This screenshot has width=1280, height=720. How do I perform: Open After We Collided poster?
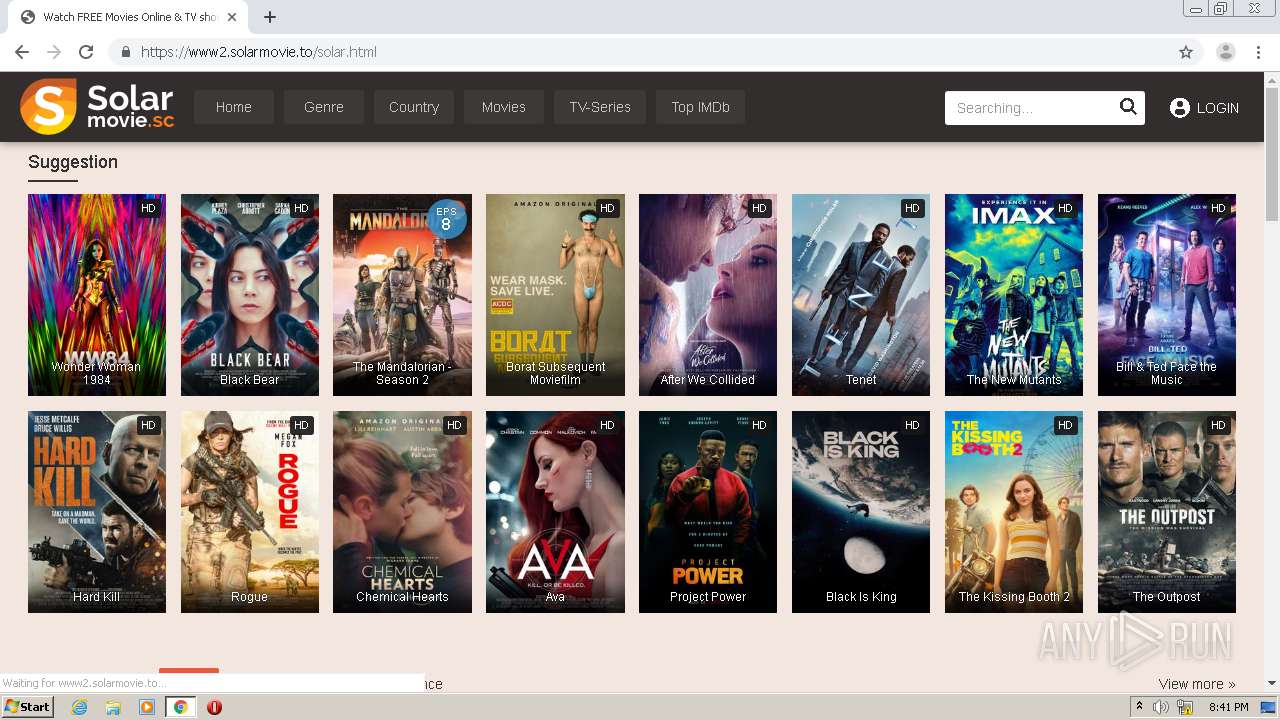(708, 295)
